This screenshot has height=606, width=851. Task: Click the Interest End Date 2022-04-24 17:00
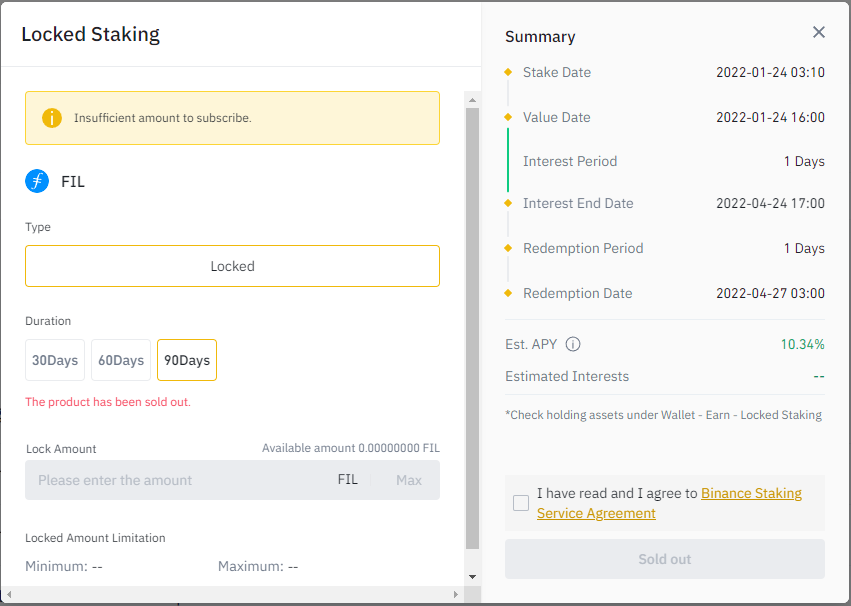770,203
